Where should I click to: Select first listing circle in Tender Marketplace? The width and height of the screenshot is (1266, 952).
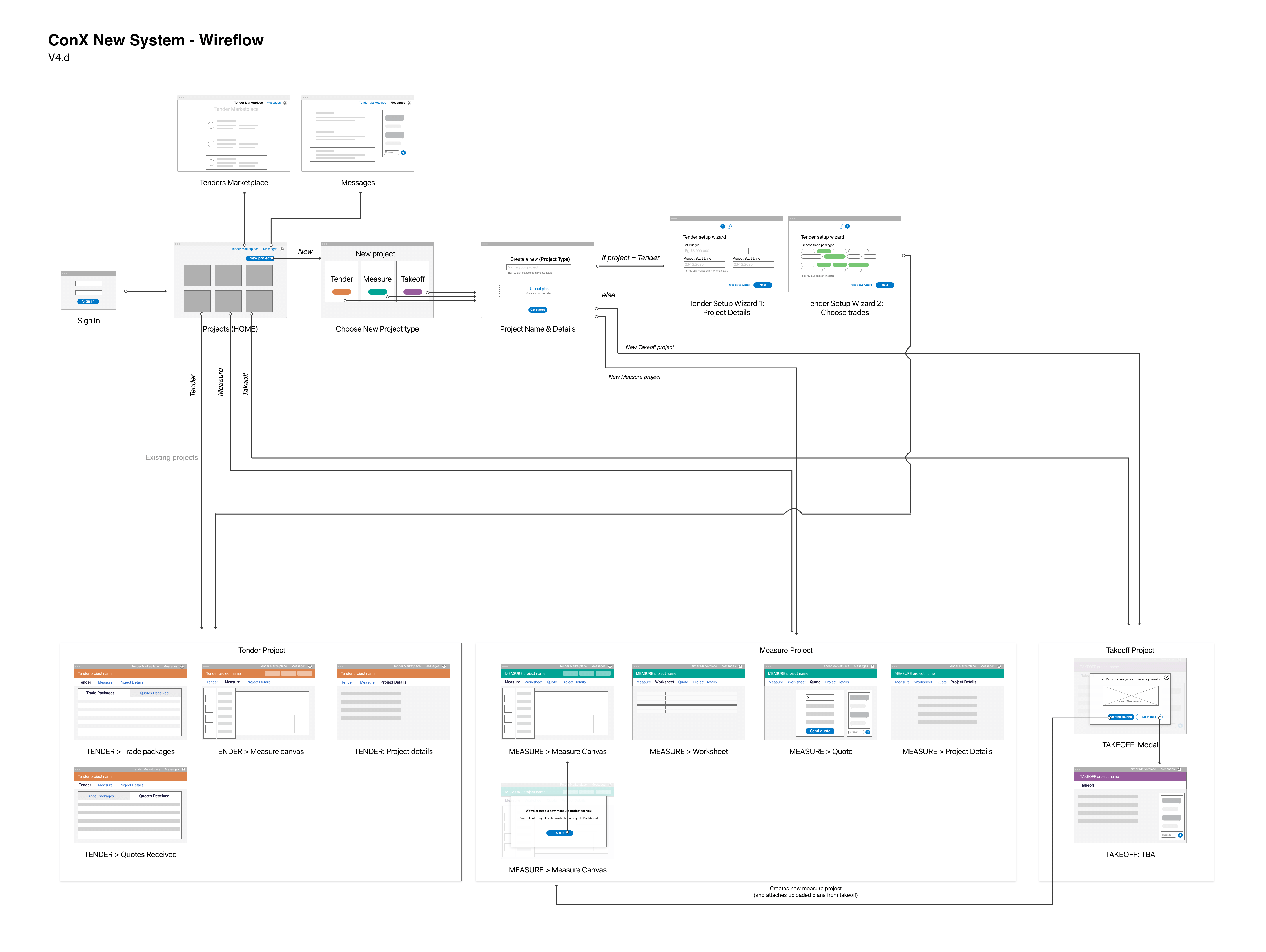pos(211,125)
